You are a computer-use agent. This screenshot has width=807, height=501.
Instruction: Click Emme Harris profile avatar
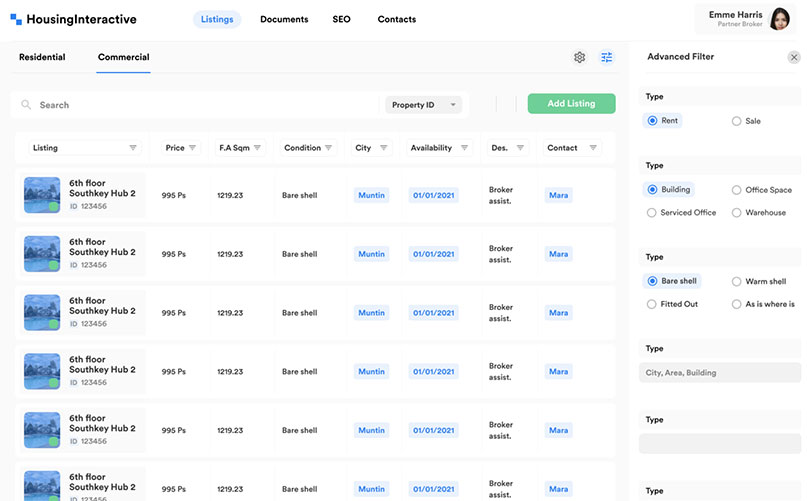(781, 19)
